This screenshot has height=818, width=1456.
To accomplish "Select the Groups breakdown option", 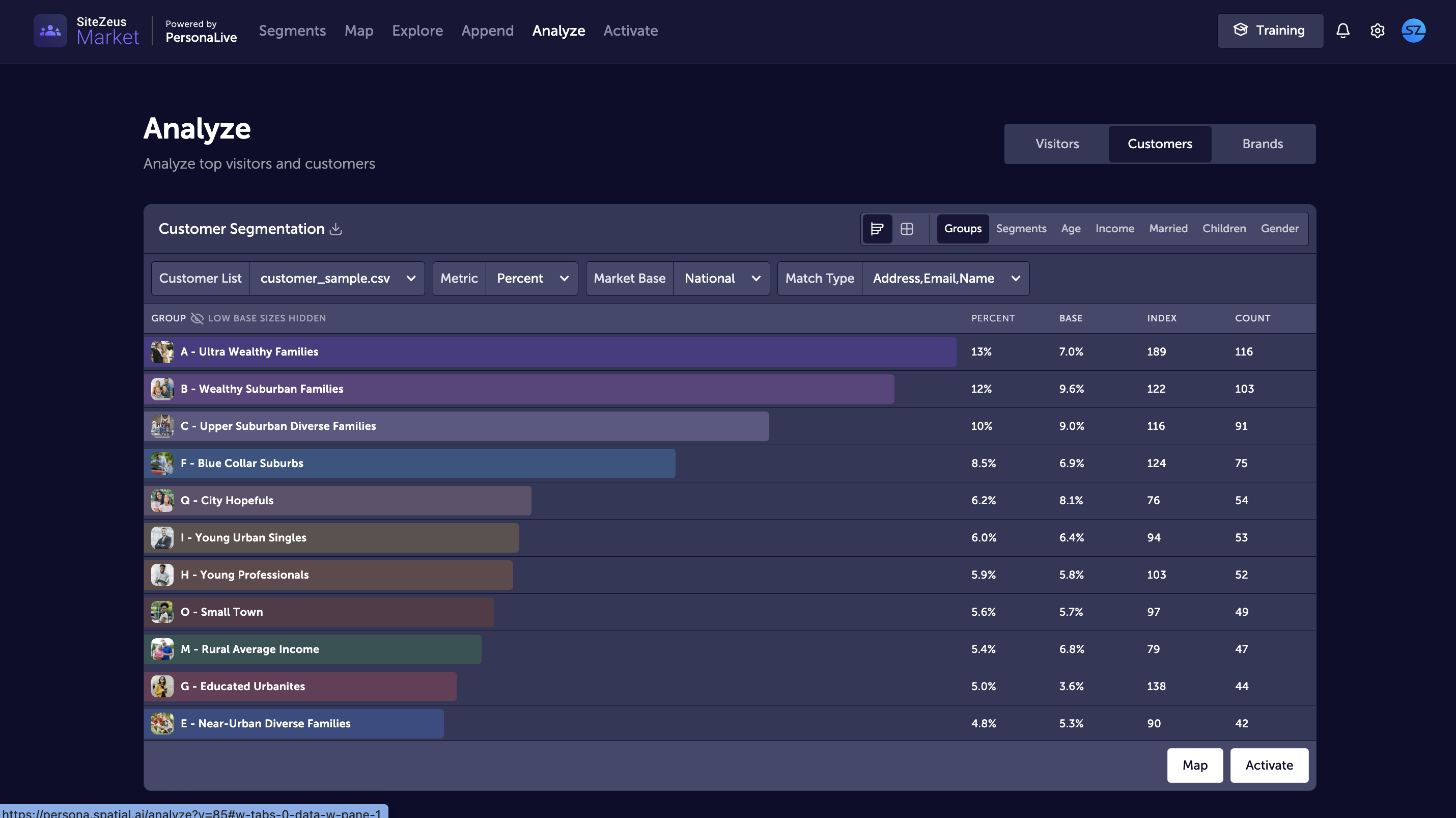I will point(963,228).
